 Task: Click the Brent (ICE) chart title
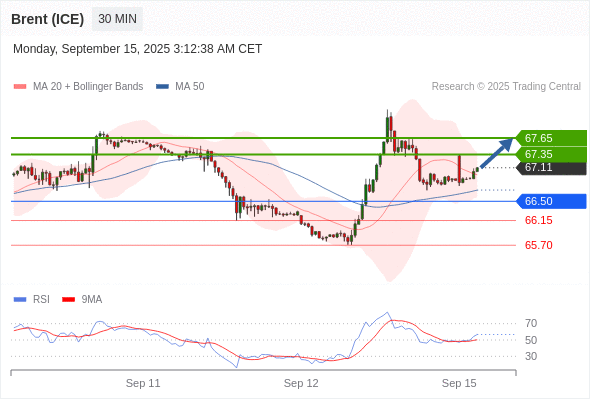[47, 19]
